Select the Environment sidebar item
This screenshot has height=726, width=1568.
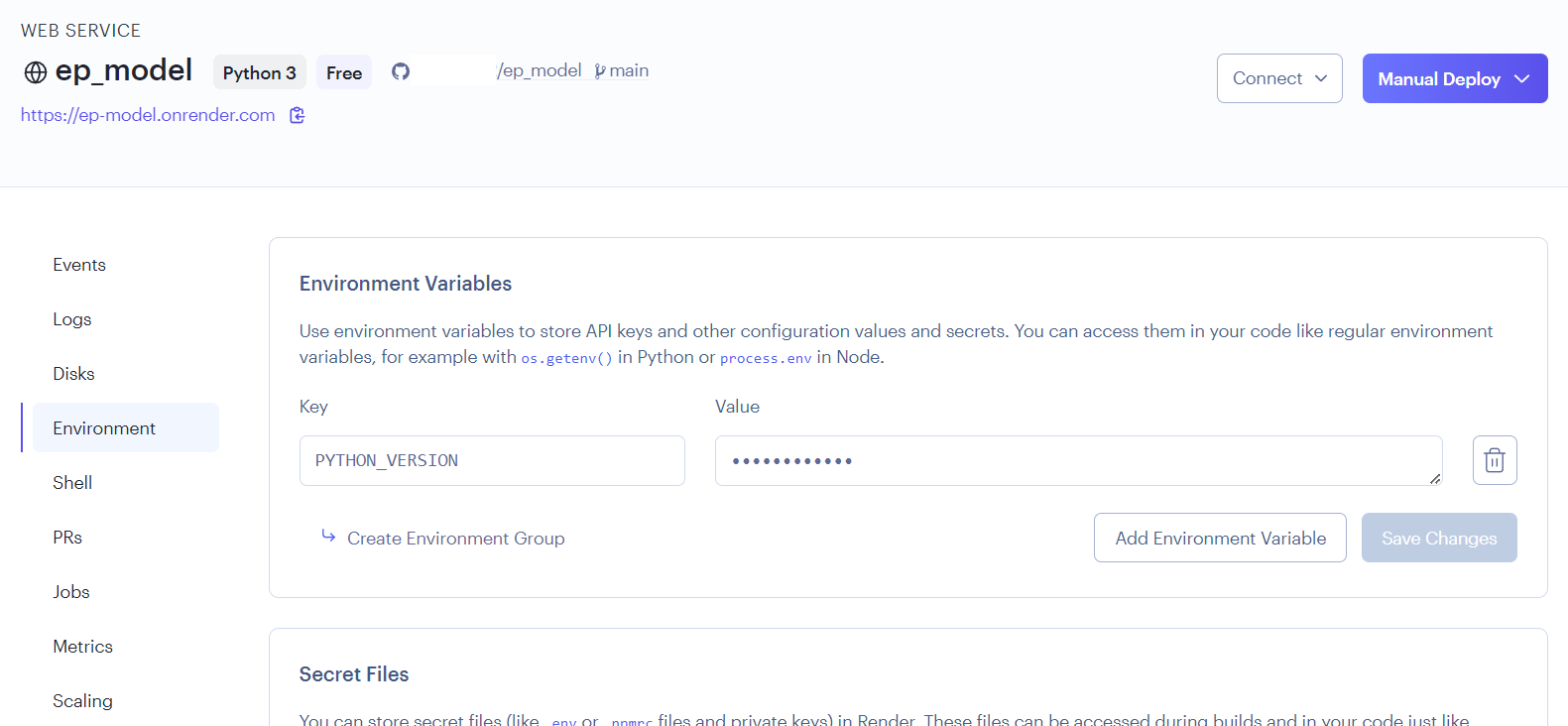pos(126,427)
